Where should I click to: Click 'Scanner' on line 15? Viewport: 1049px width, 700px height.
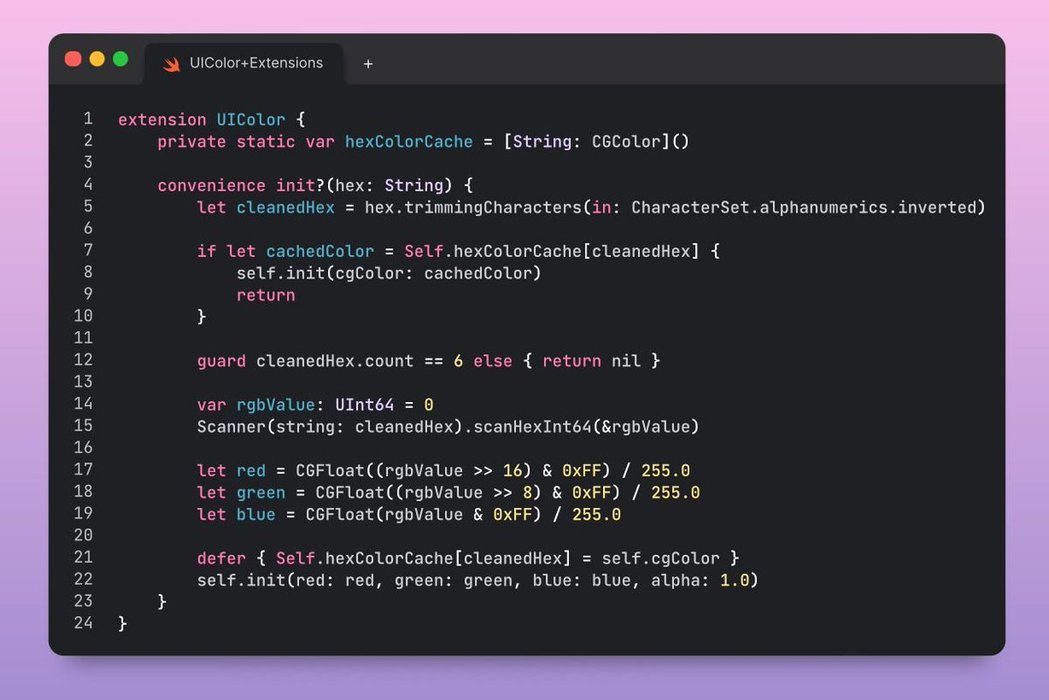(x=231, y=427)
